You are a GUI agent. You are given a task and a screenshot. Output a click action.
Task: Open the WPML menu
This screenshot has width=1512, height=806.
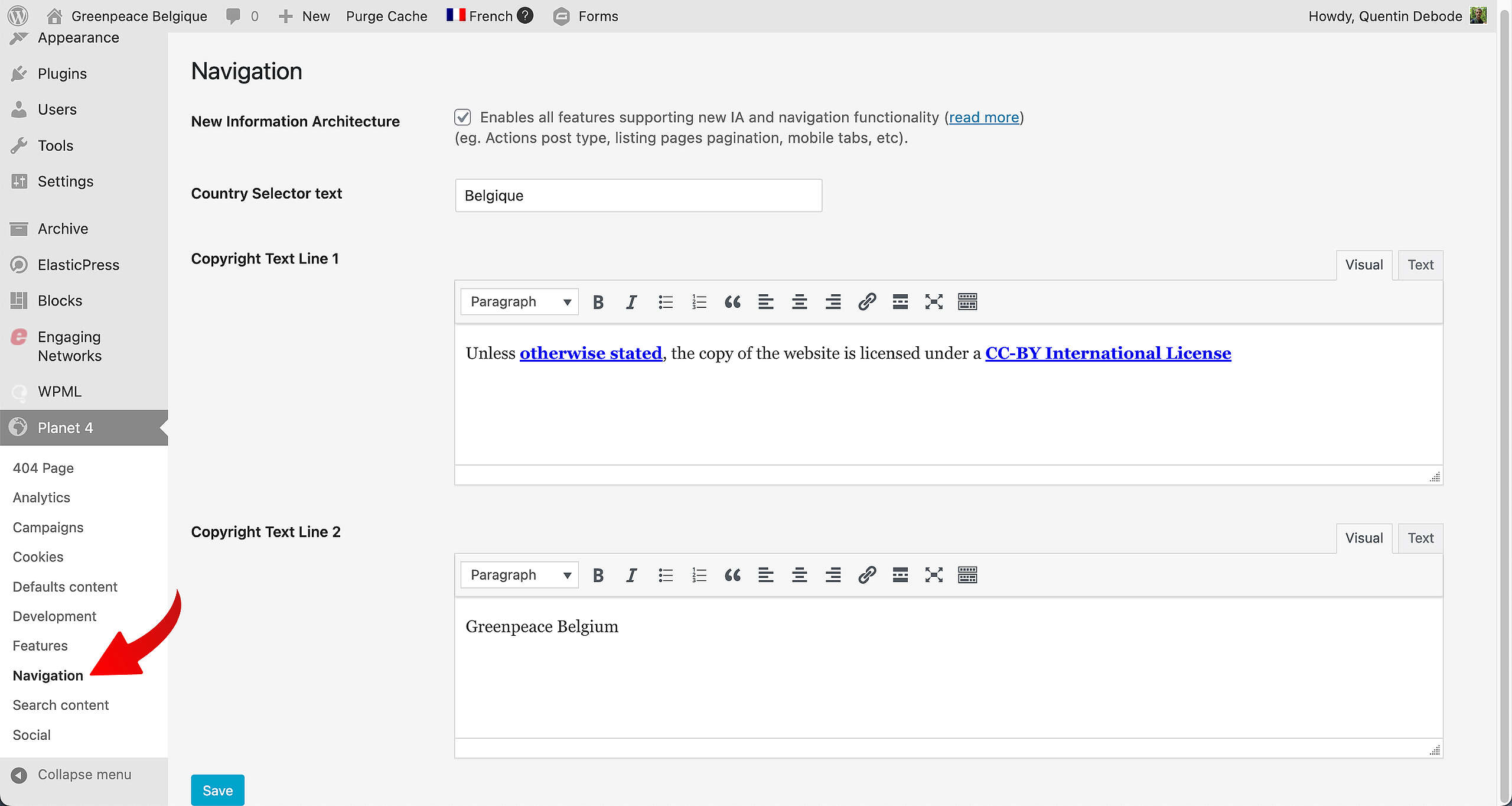[60, 392]
